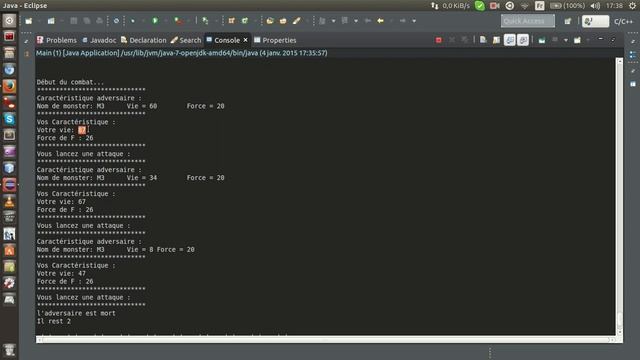Toggle Show Console When Standard Error Changes
The height and width of the screenshot is (360, 640).
(x=523, y=40)
